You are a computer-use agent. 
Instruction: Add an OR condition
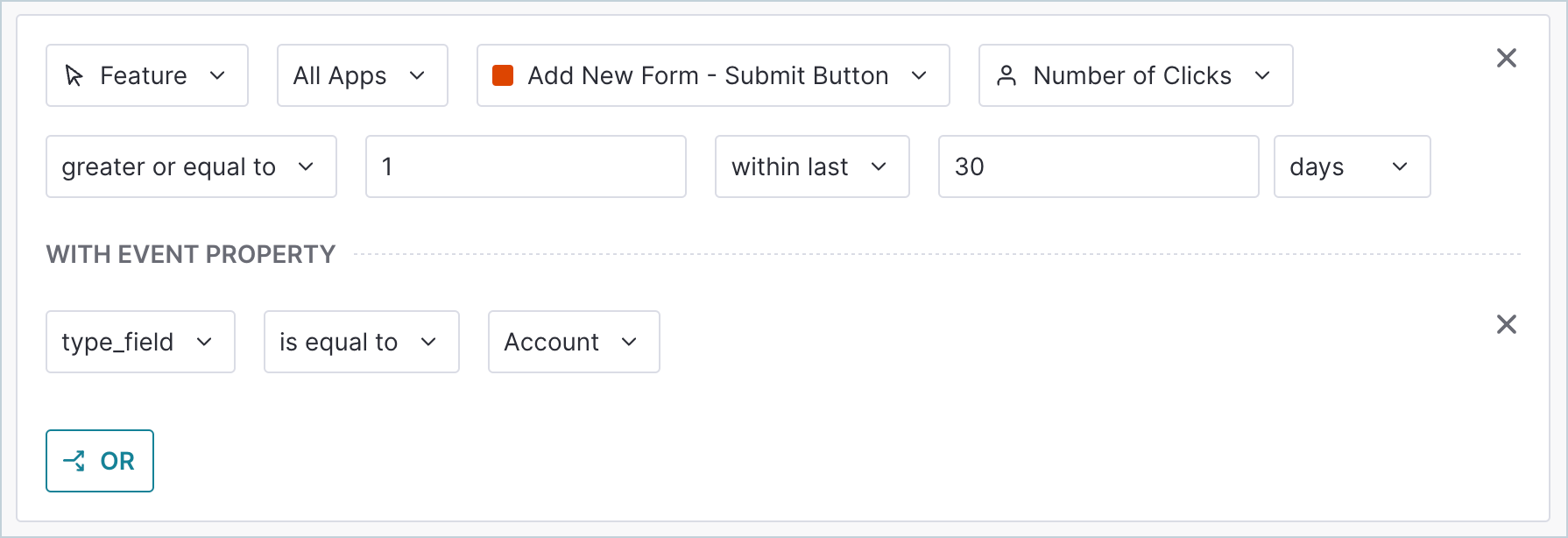tap(100, 461)
